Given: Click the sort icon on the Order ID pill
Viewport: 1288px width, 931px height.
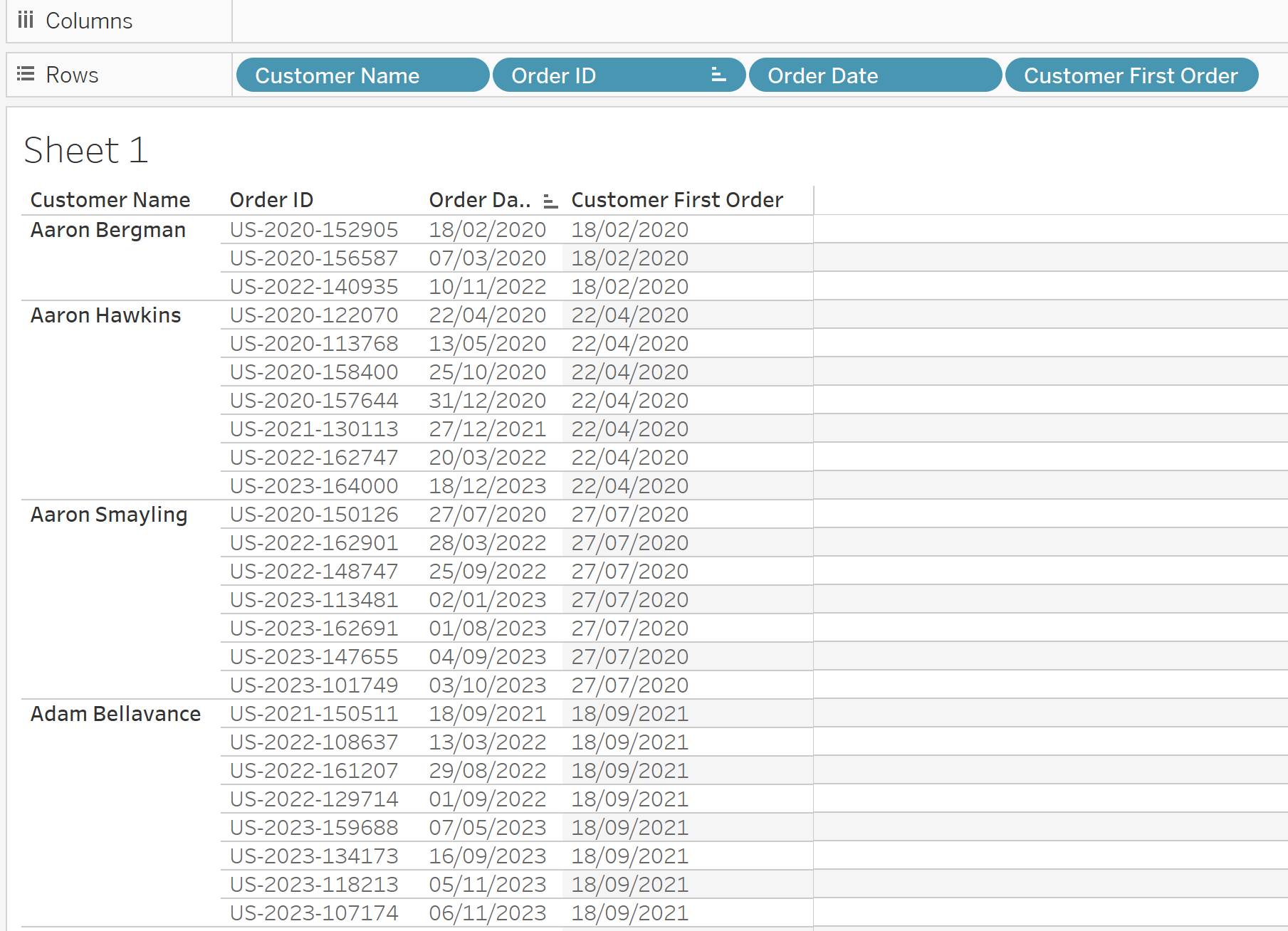Looking at the screenshot, I should (x=717, y=75).
